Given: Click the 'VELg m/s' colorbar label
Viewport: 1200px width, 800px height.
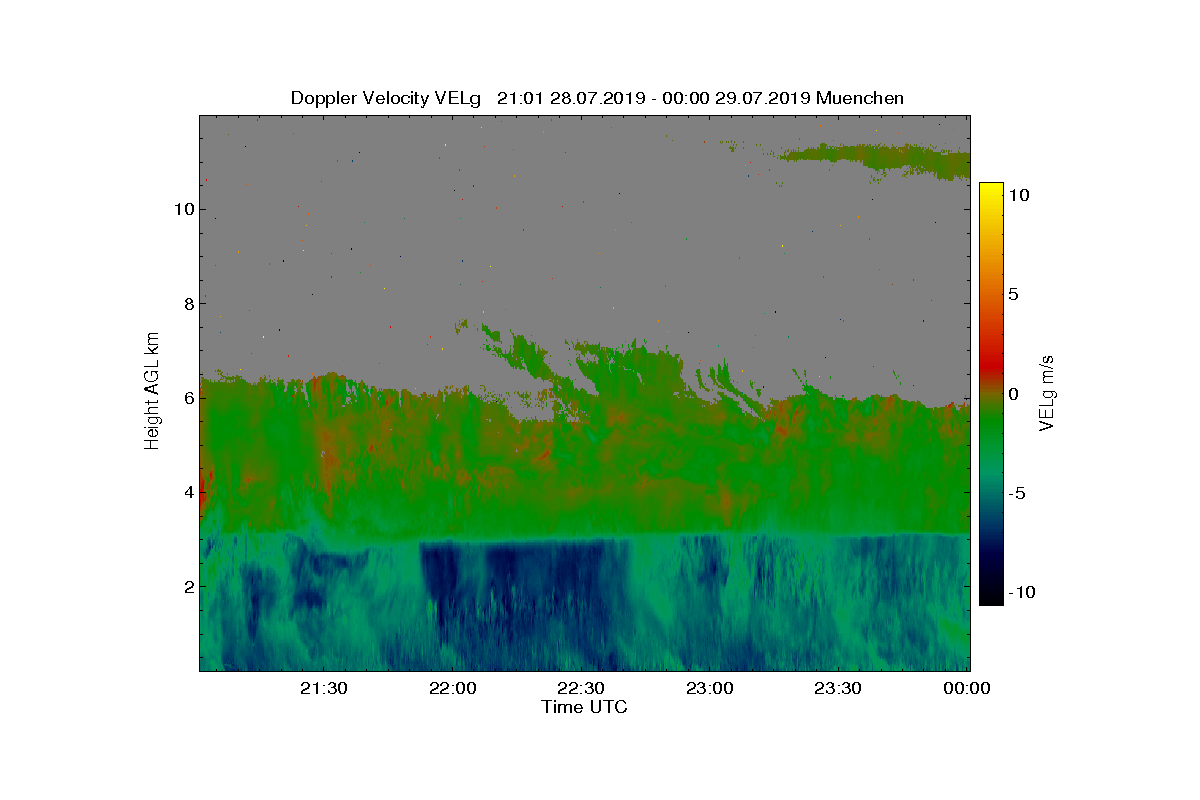Looking at the screenshot, I should 1047,391.
